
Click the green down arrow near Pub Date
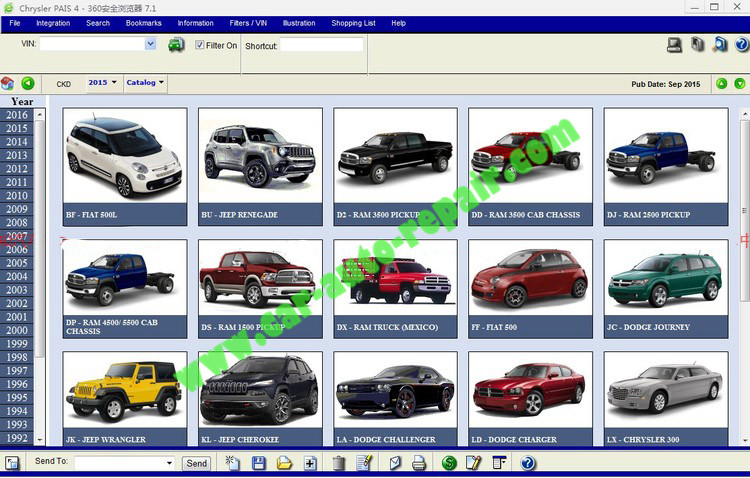pos(739,84)
